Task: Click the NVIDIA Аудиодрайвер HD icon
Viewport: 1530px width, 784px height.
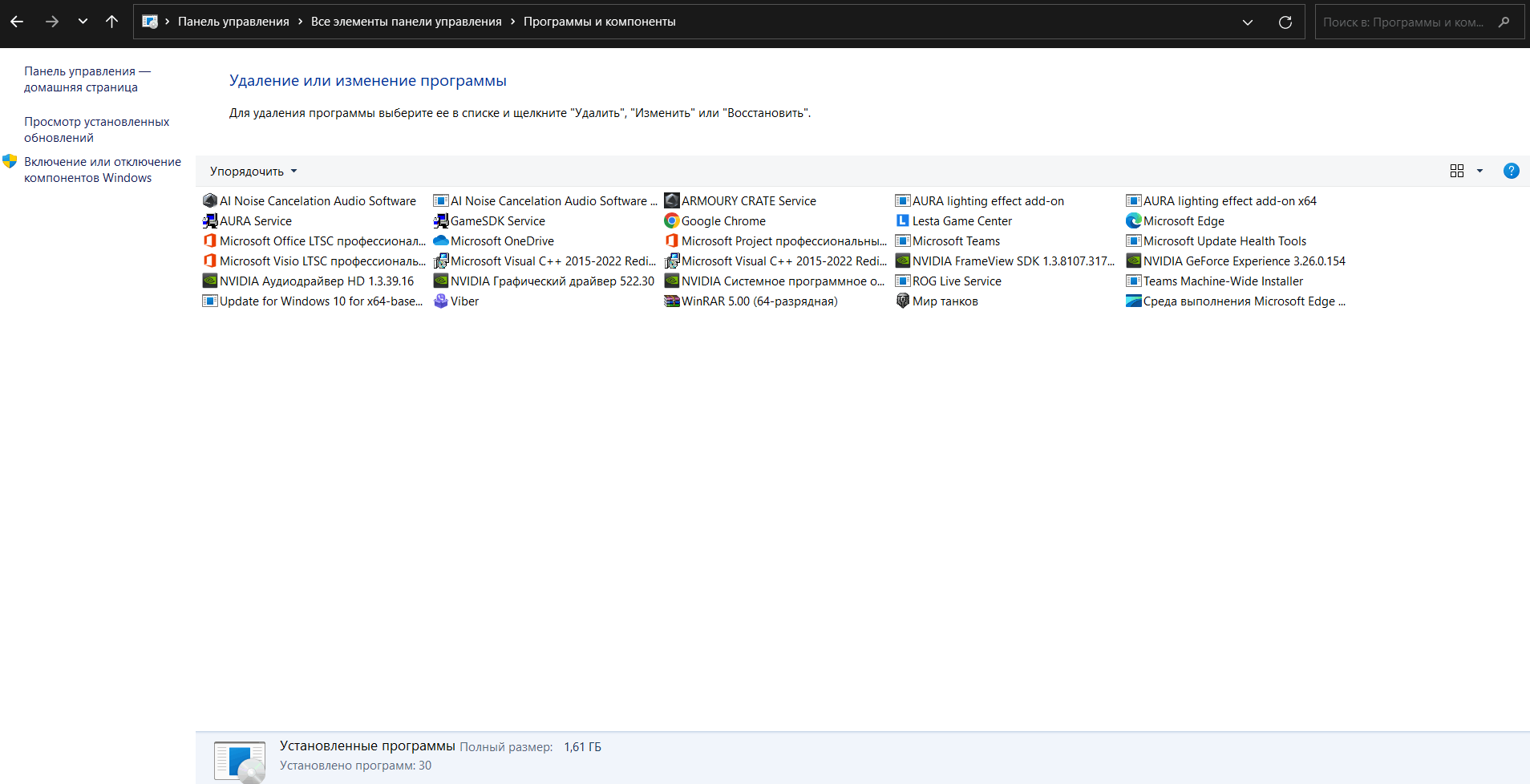Action: click(x=210, y=281)
